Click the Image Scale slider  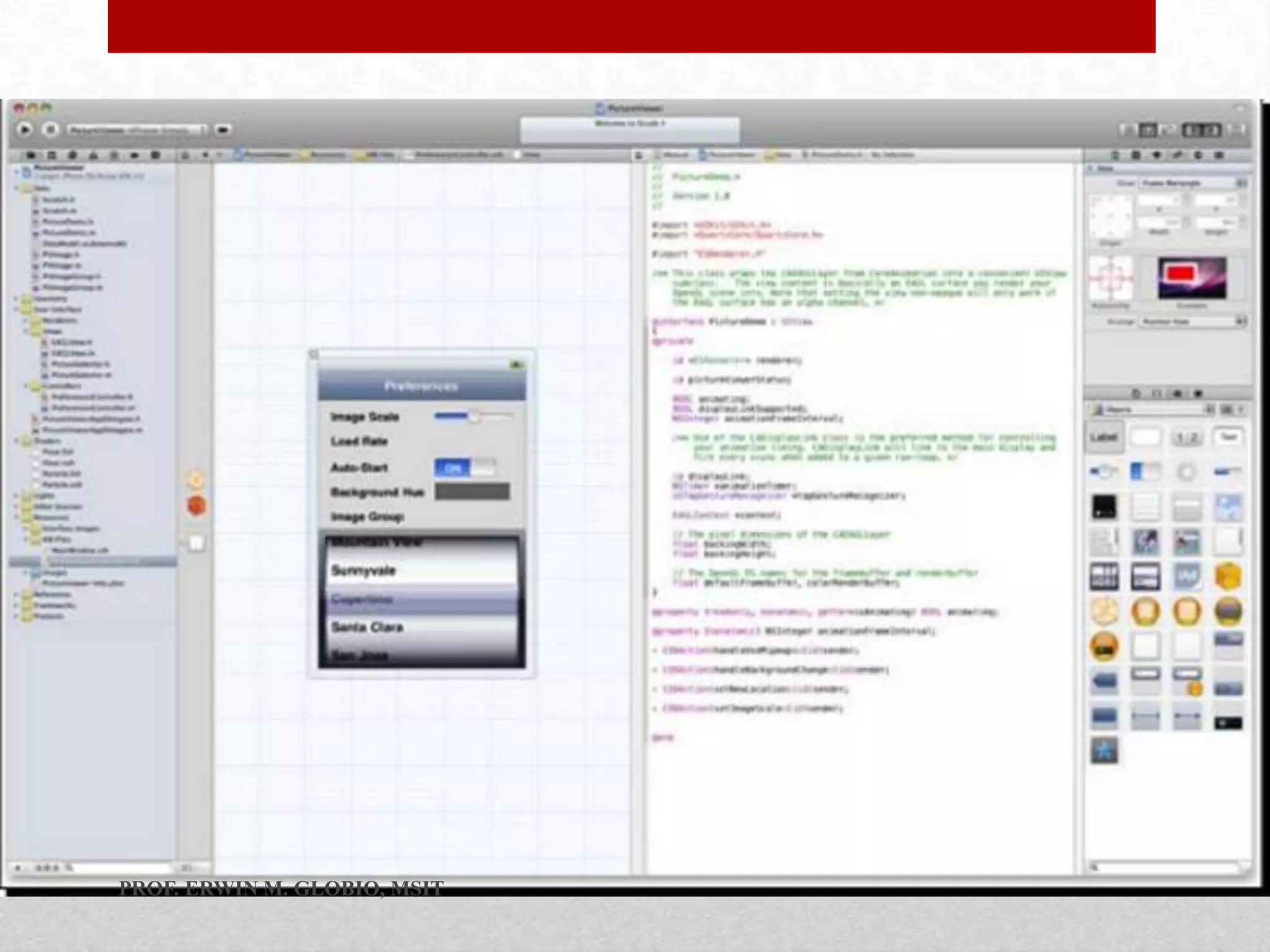pyautogui.click(x=474, y=416)
